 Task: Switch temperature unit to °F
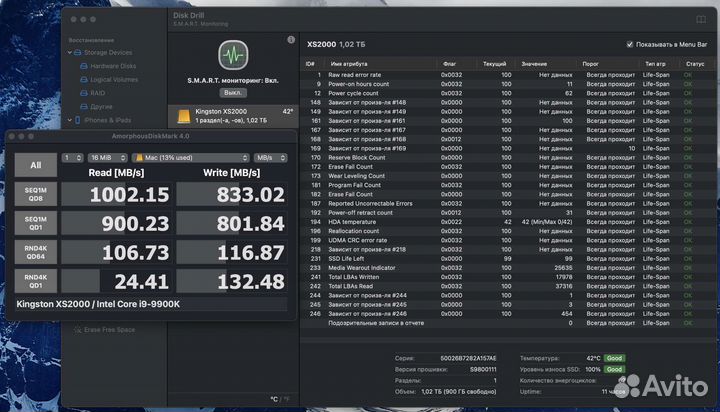287,399
